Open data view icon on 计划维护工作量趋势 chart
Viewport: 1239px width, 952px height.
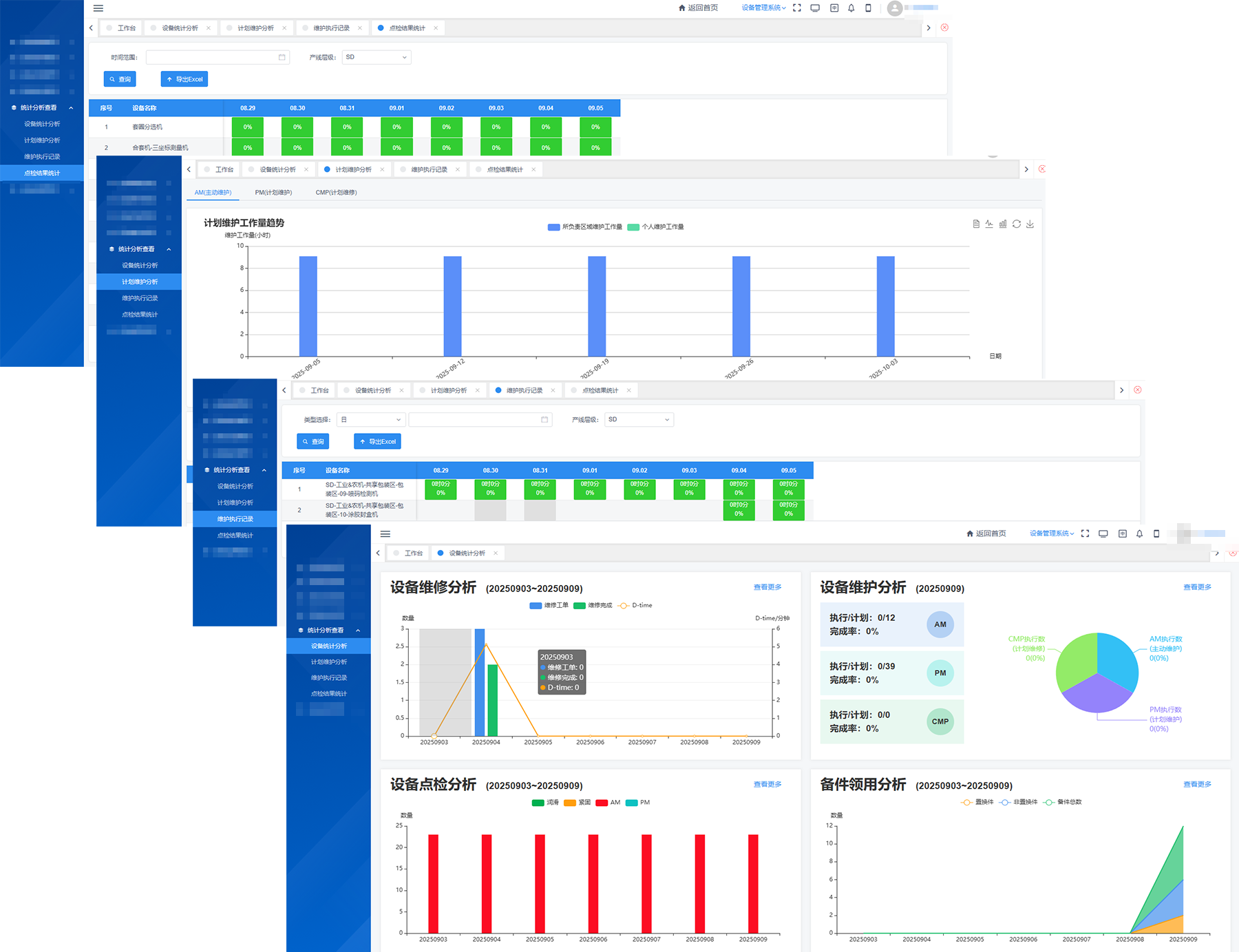(976, 224)
